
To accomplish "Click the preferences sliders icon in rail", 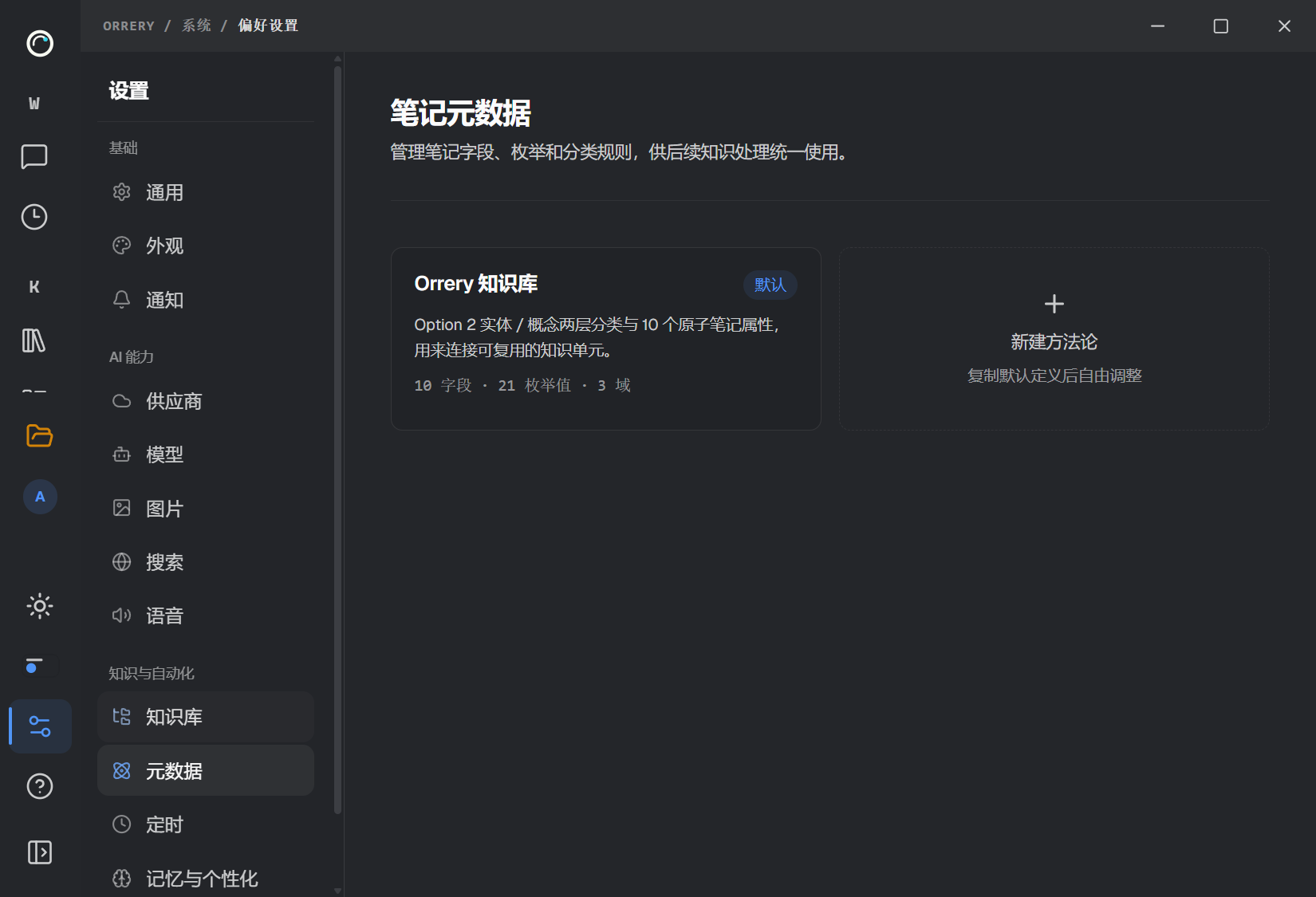I will (x=40, y=726).
